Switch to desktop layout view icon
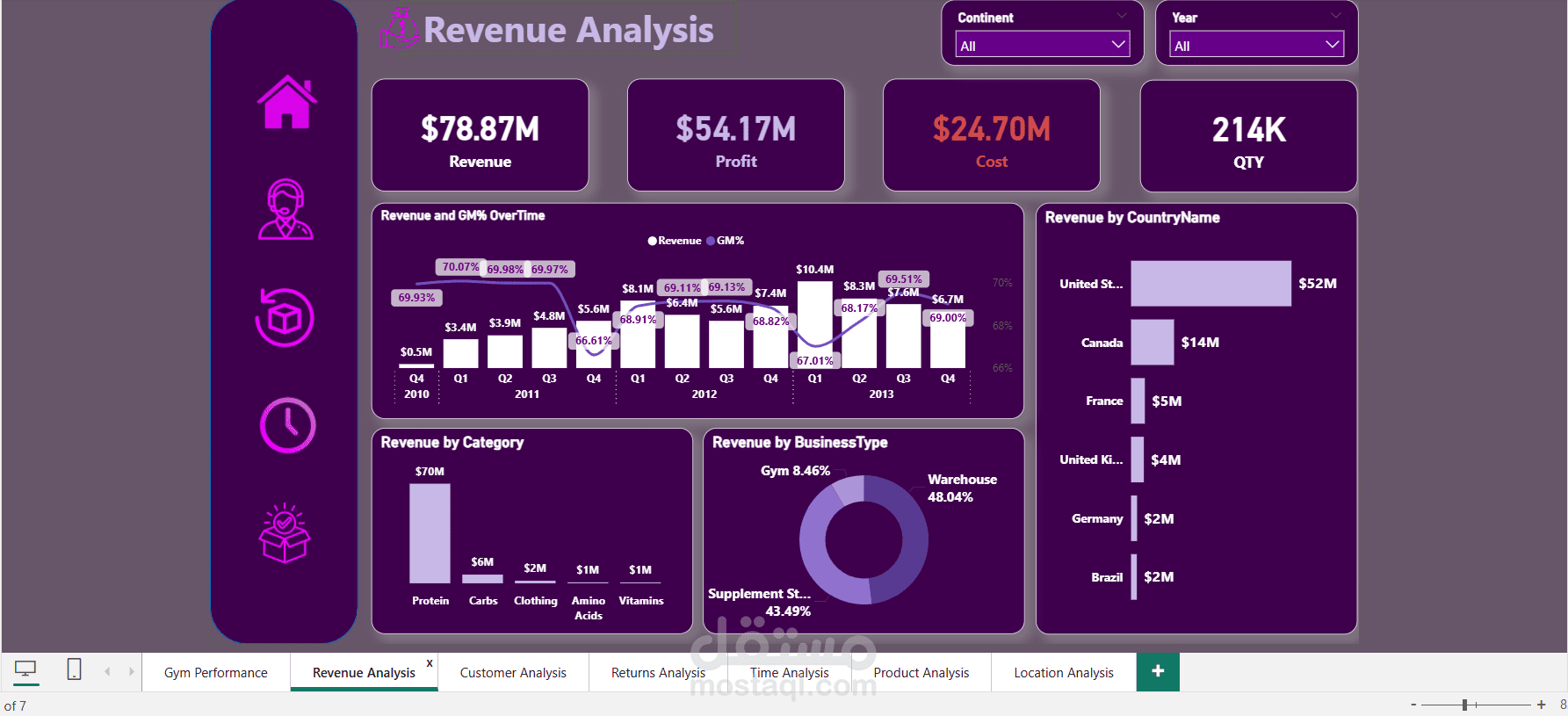This screenshot has width=1568, height=716. coord(26,670)
